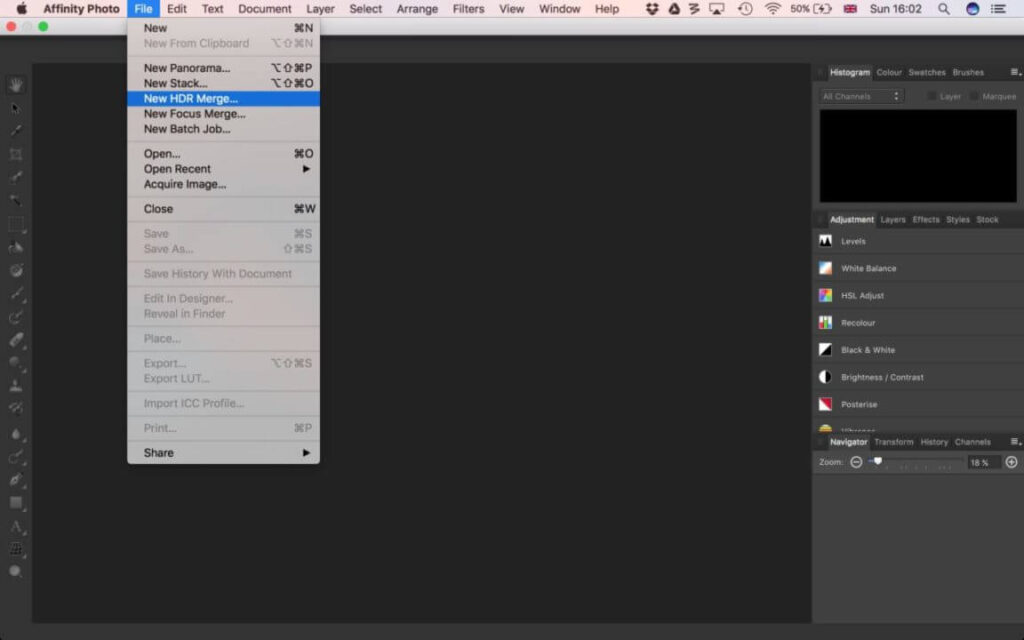Select the Flood Fill bucket tool
Viewport: 1024px width, 640px height.
16,247
